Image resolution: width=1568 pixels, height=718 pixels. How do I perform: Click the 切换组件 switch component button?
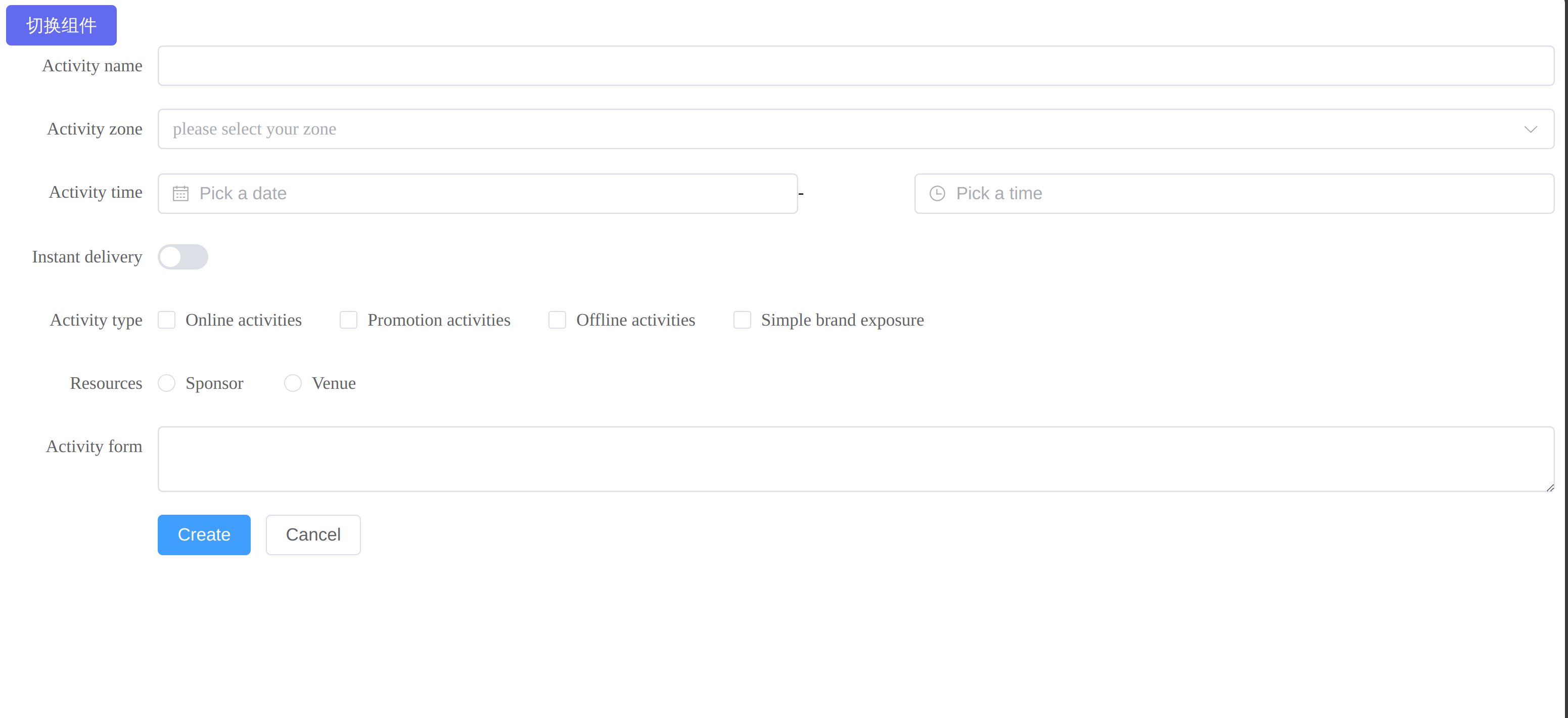click(x=62, y=25)
